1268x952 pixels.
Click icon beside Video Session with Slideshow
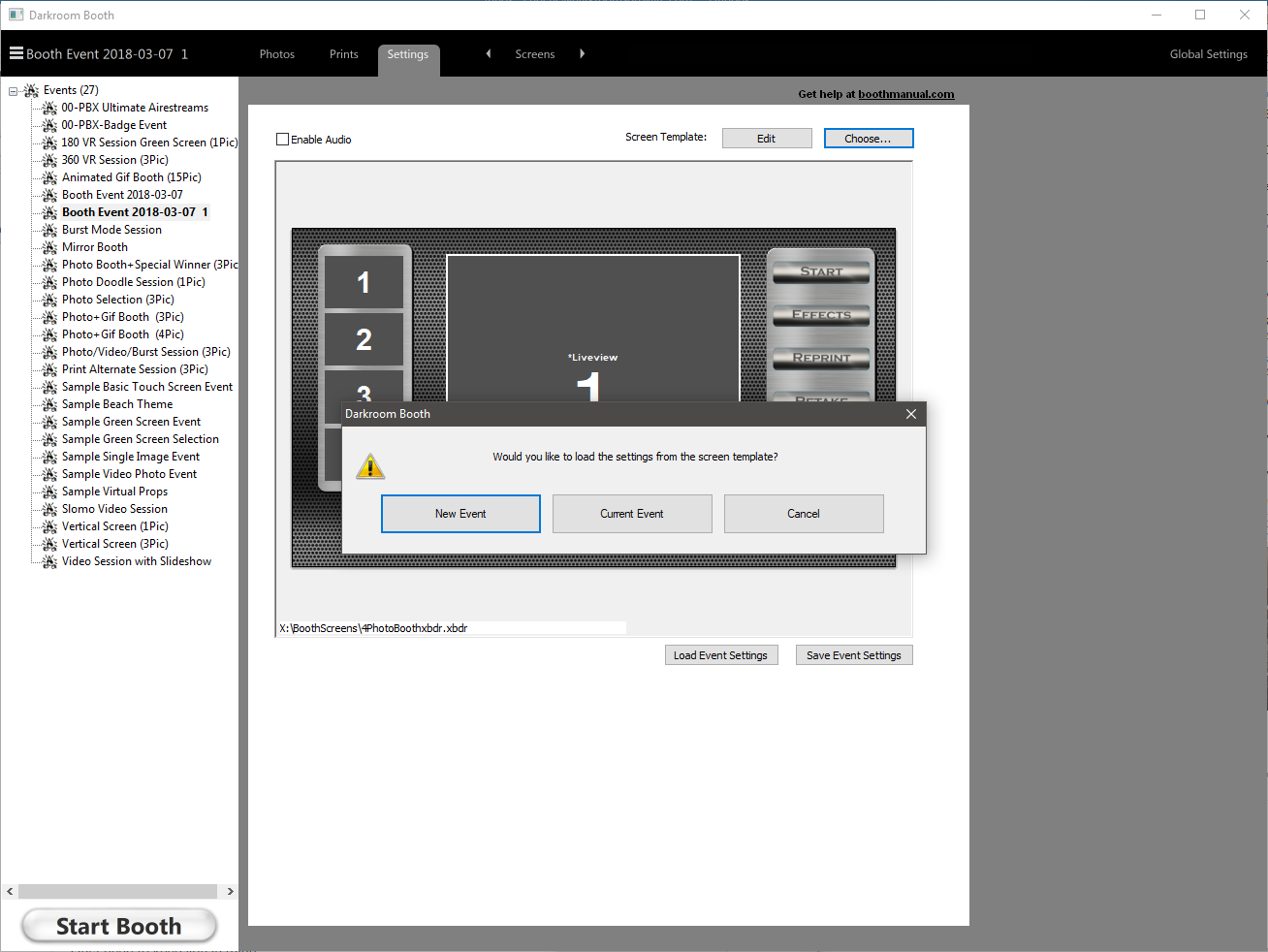pyautogui.click(x=50, y=561)
